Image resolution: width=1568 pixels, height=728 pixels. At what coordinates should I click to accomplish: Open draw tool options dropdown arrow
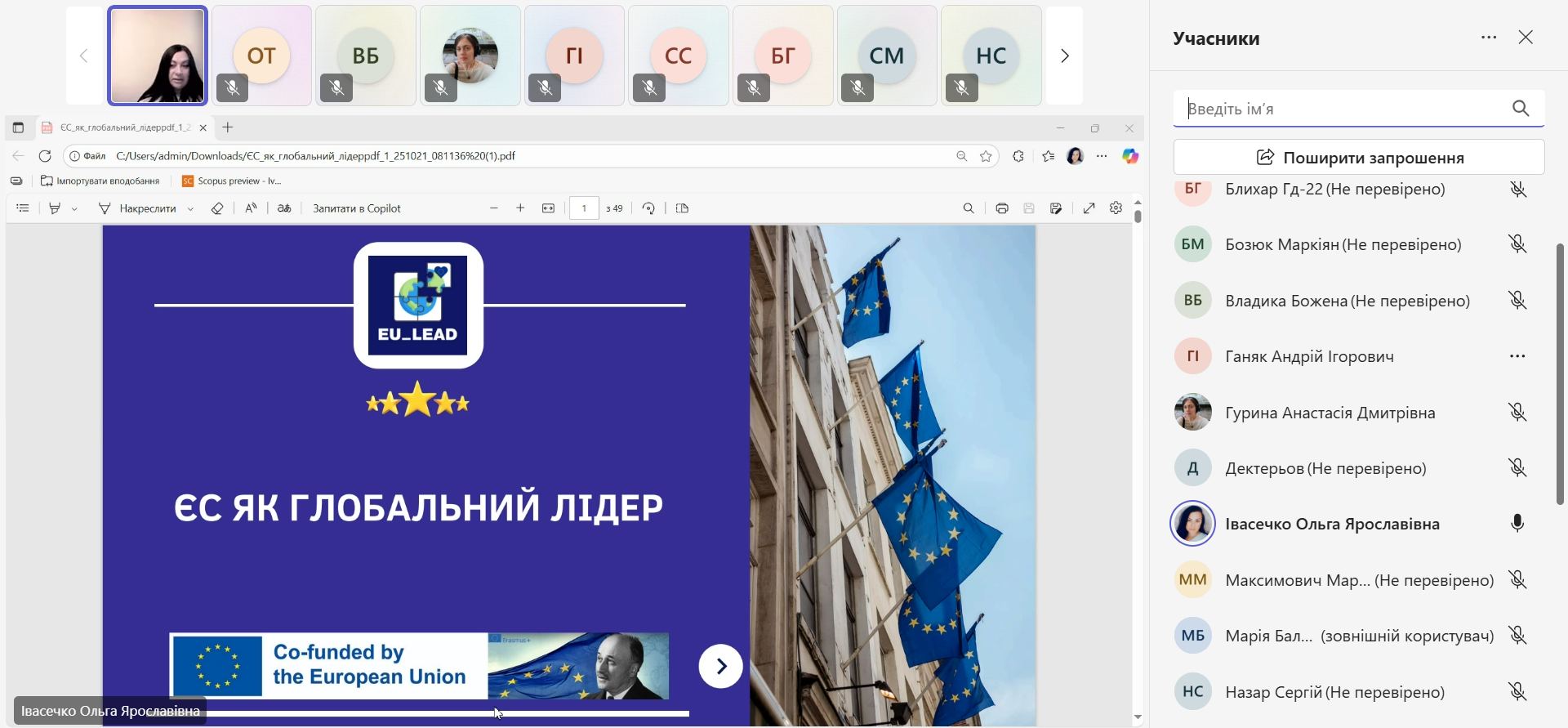[x=191, y=209]
